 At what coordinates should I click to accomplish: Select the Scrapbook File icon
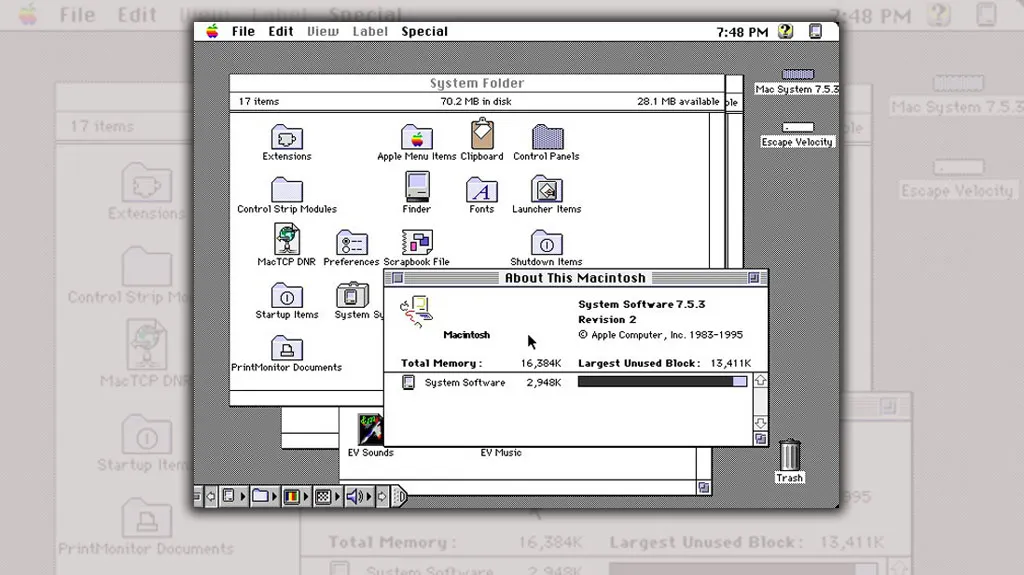coord(417,242)
